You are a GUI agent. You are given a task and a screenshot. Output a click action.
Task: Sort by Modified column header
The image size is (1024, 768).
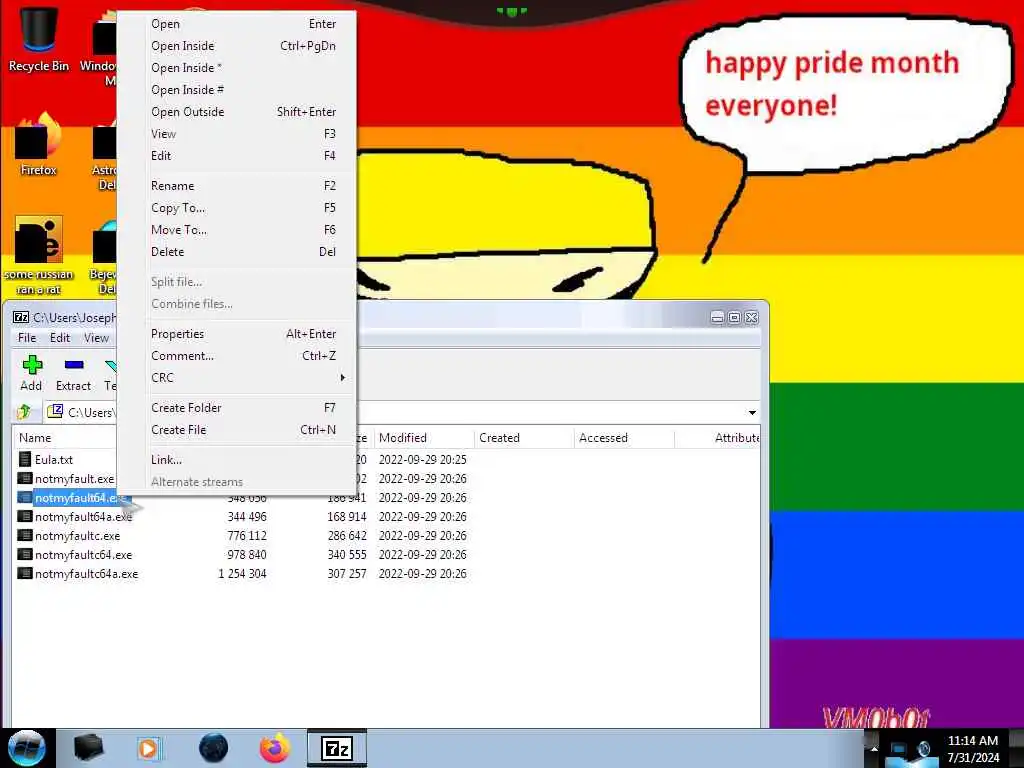pos(423,438)
